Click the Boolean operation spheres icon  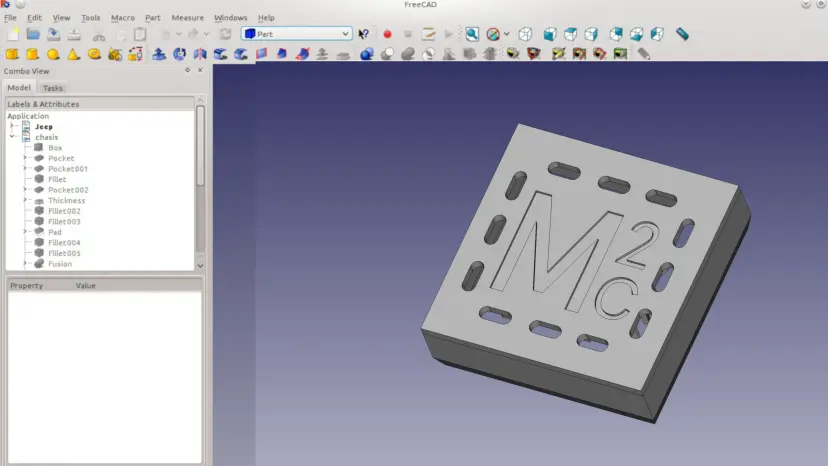pyautogui.click(x=366, y=54)
